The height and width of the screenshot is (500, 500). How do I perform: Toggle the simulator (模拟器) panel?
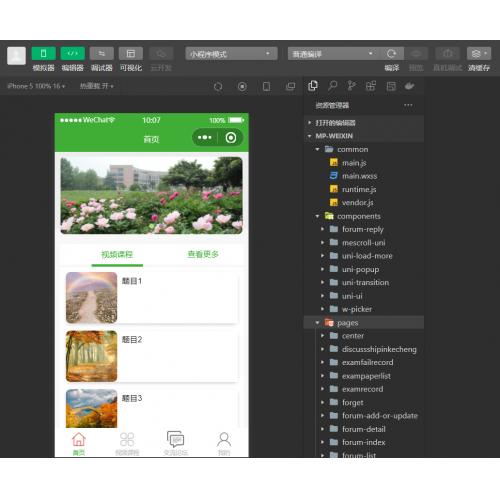(x=43, y=53)
